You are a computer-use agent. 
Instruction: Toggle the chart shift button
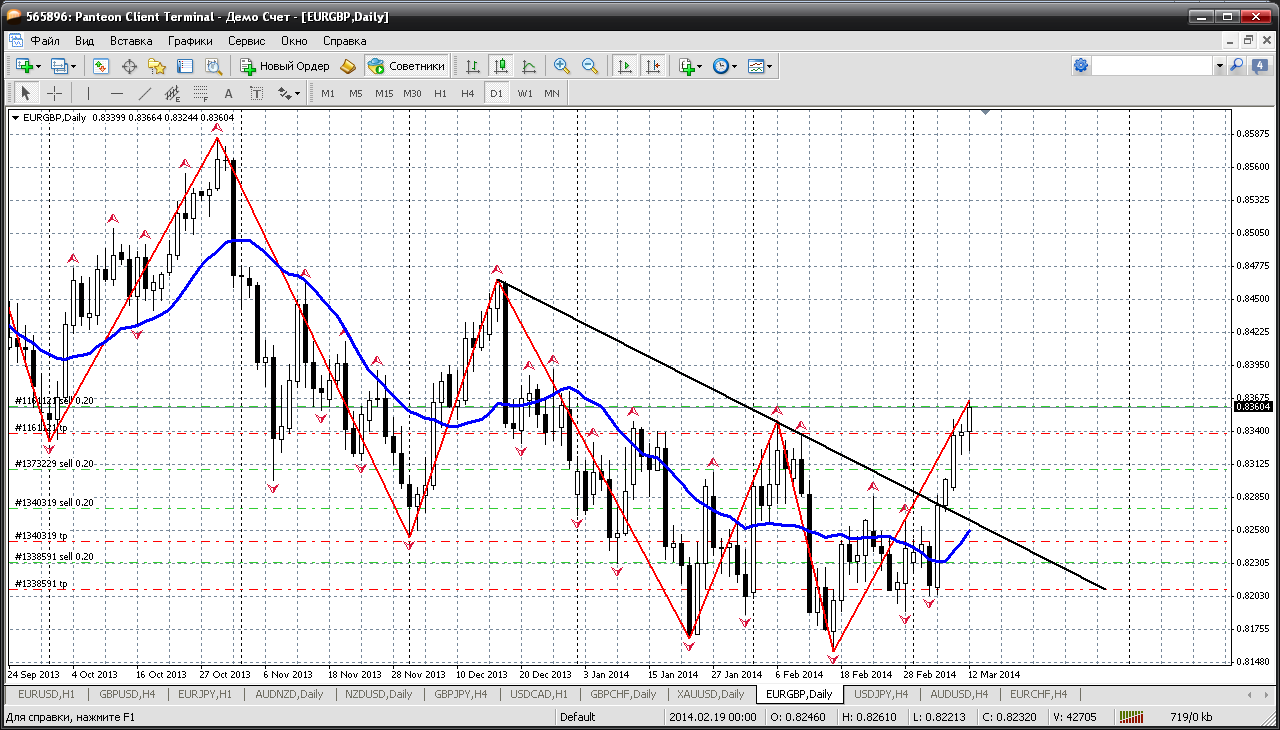coord(653,66)
